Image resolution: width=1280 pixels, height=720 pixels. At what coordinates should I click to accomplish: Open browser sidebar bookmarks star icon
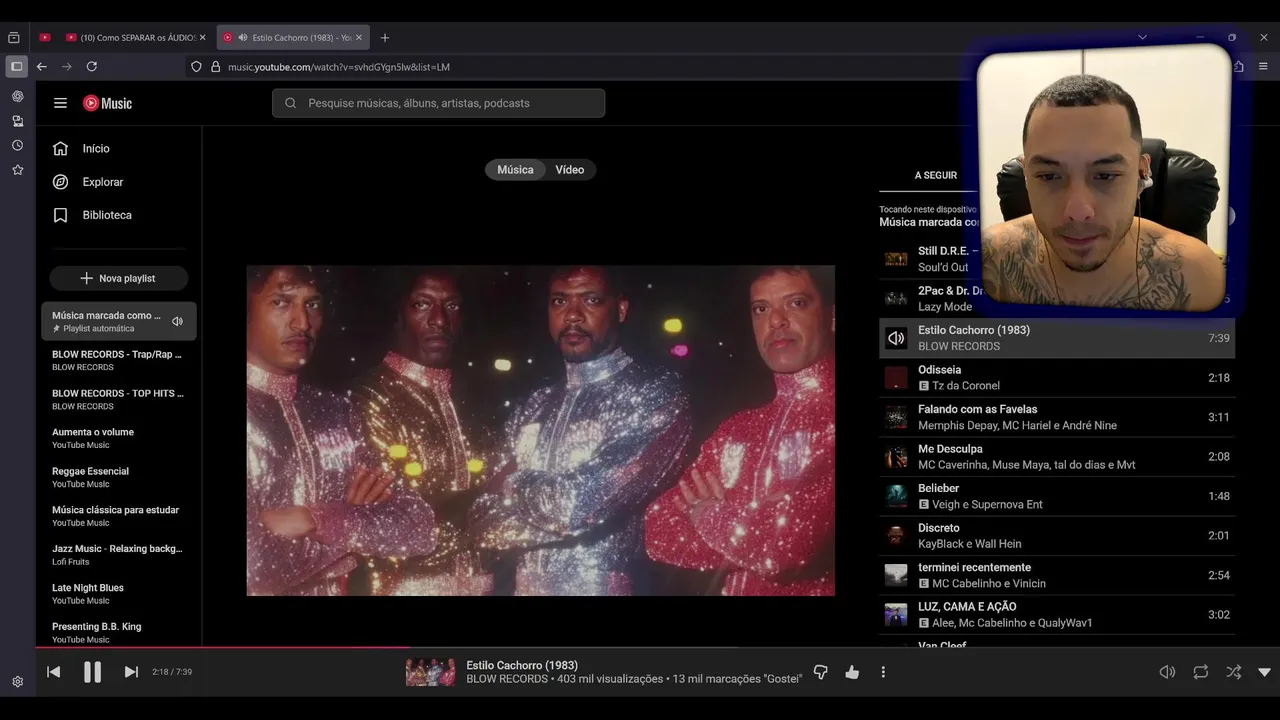pyautogui.click(x=17, y=170)
